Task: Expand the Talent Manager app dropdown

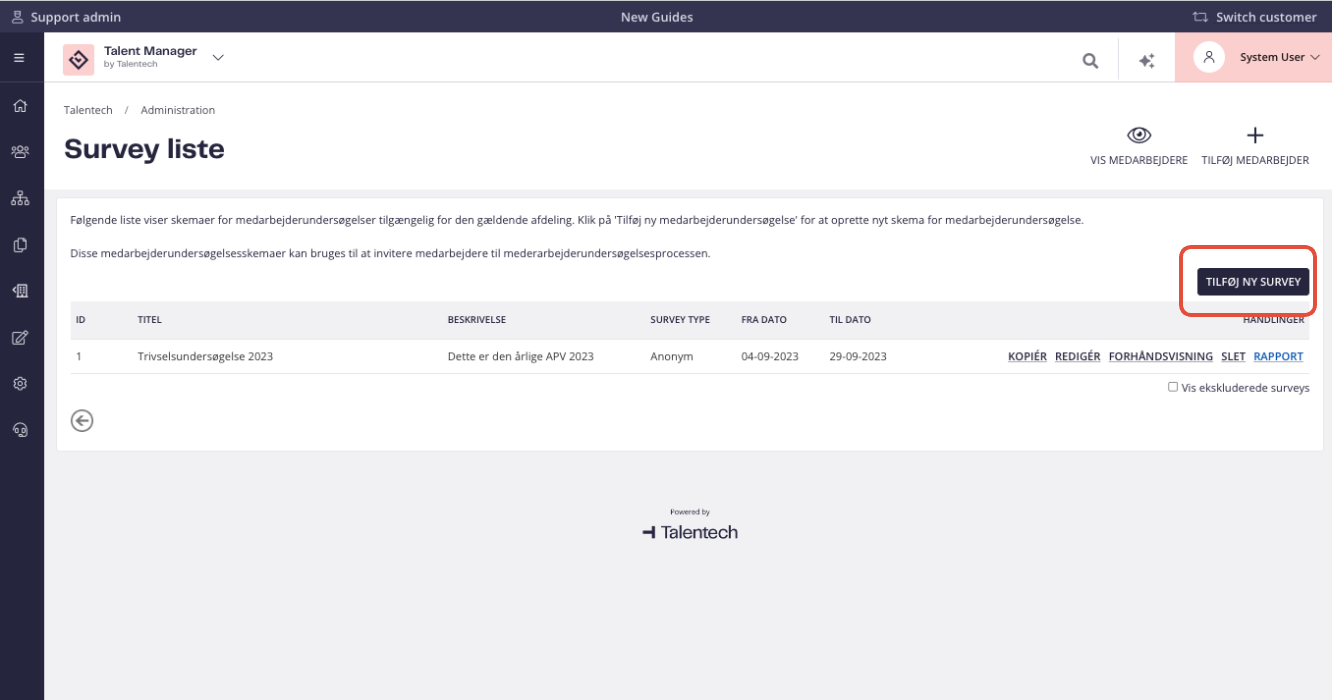Action: [218, 57]
